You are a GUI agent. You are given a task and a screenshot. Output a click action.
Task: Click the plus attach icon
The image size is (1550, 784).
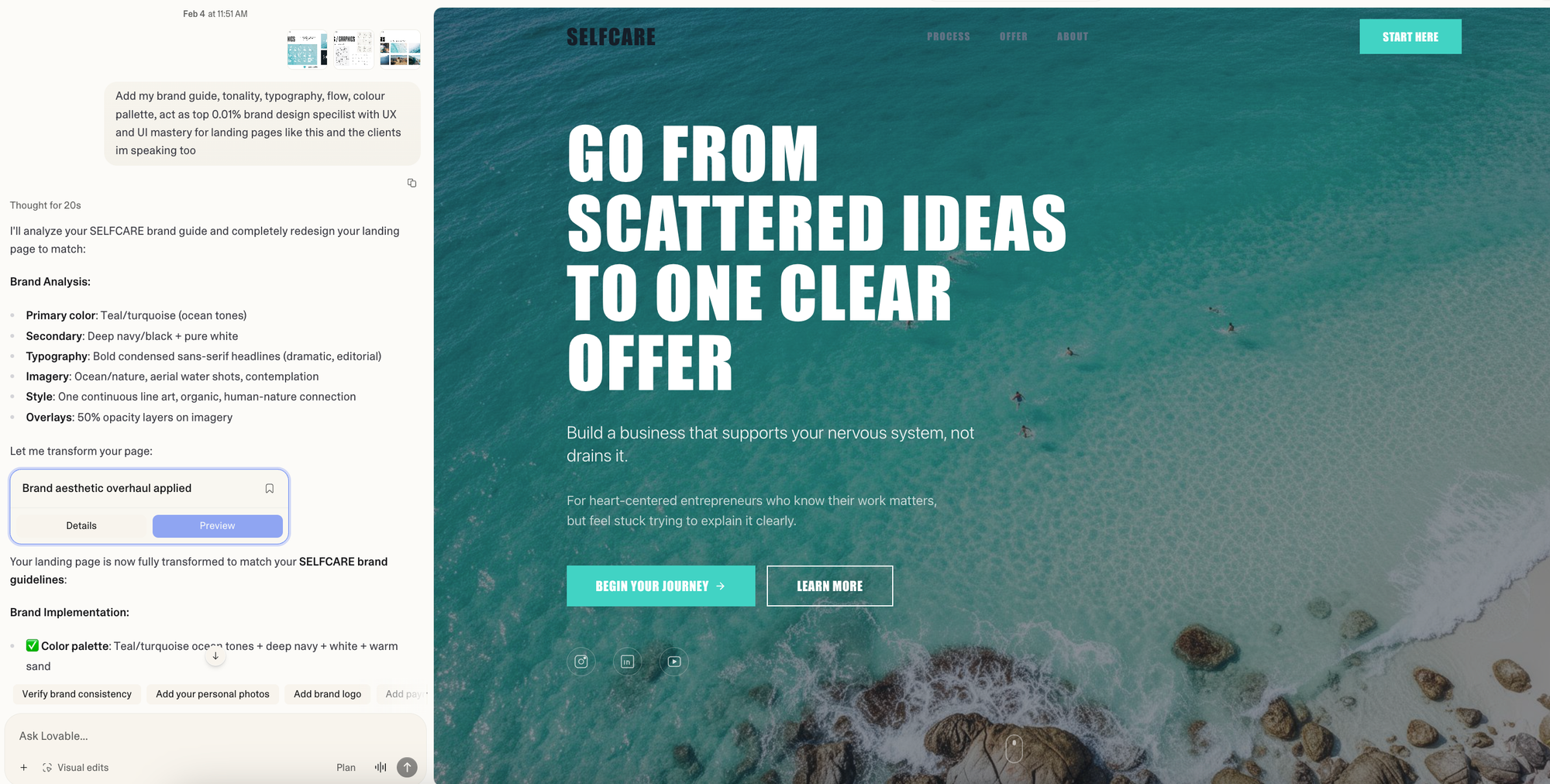click(24, 768)
